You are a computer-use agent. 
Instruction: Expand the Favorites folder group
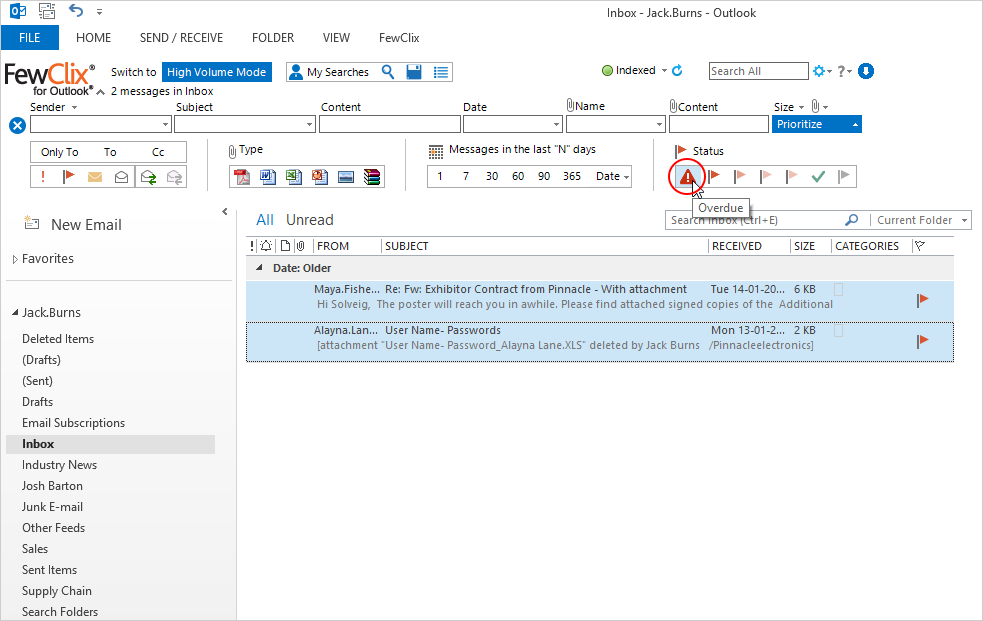click(x=15, y=259)
